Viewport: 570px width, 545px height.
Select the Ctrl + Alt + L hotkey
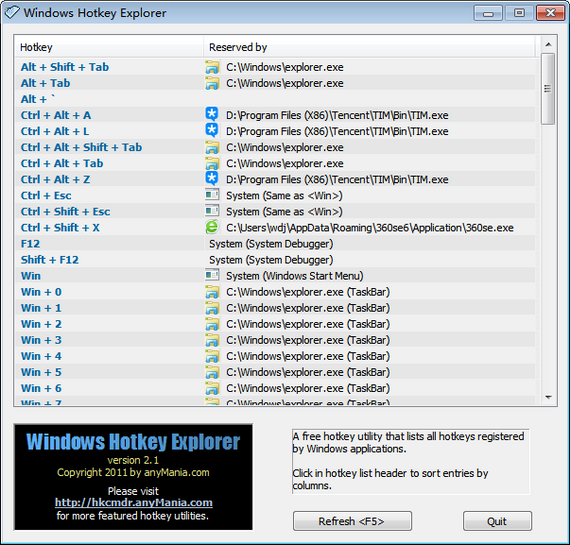(x=55, y=131)
